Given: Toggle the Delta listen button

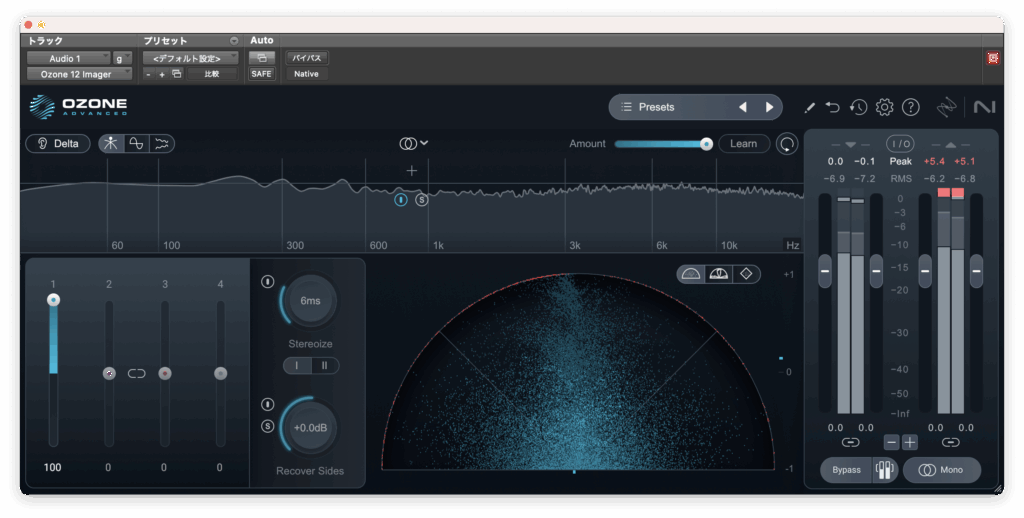Looking at the screenshot, I should [x=58, y=143].
